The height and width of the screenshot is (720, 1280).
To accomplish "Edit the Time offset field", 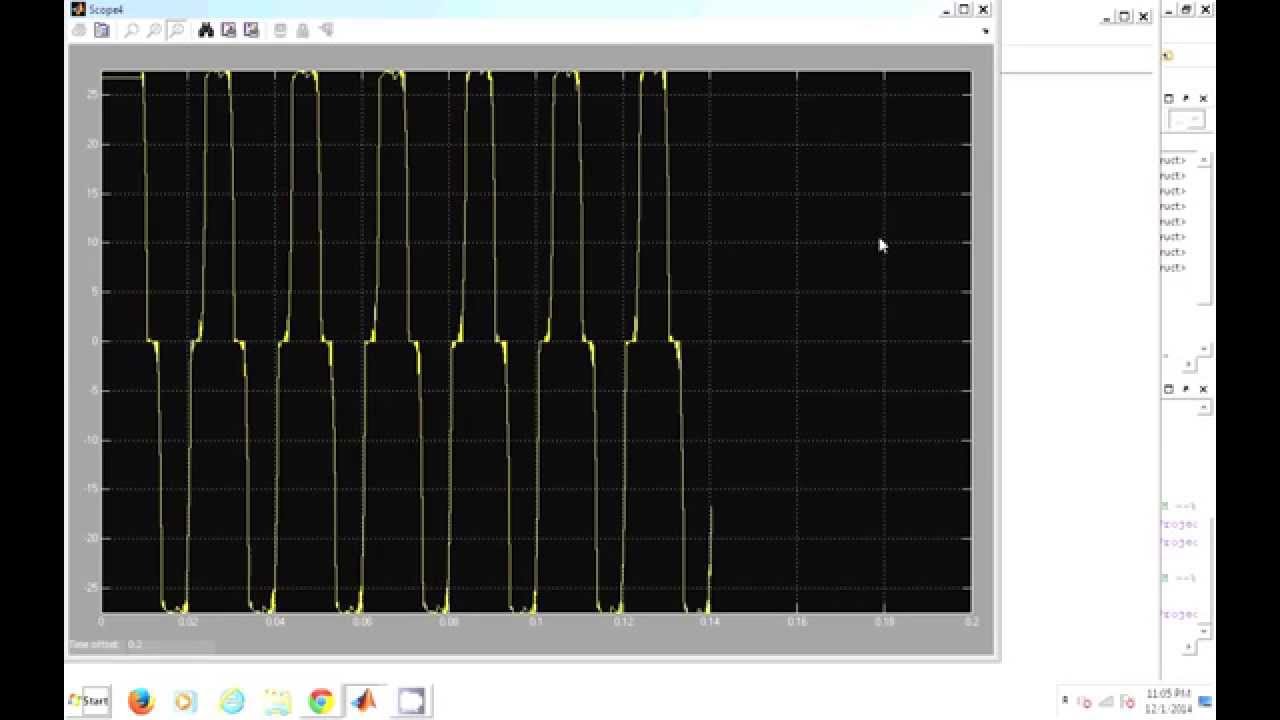I will pyautogui.click(x=170, y=645).
